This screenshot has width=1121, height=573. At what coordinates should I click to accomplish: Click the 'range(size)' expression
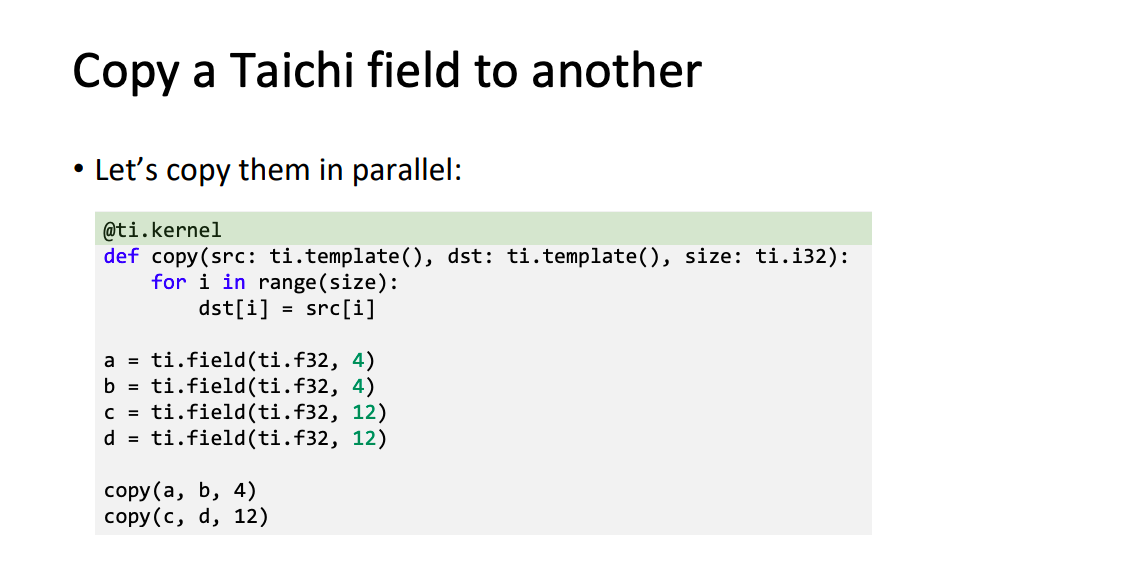tap(322, 283)
